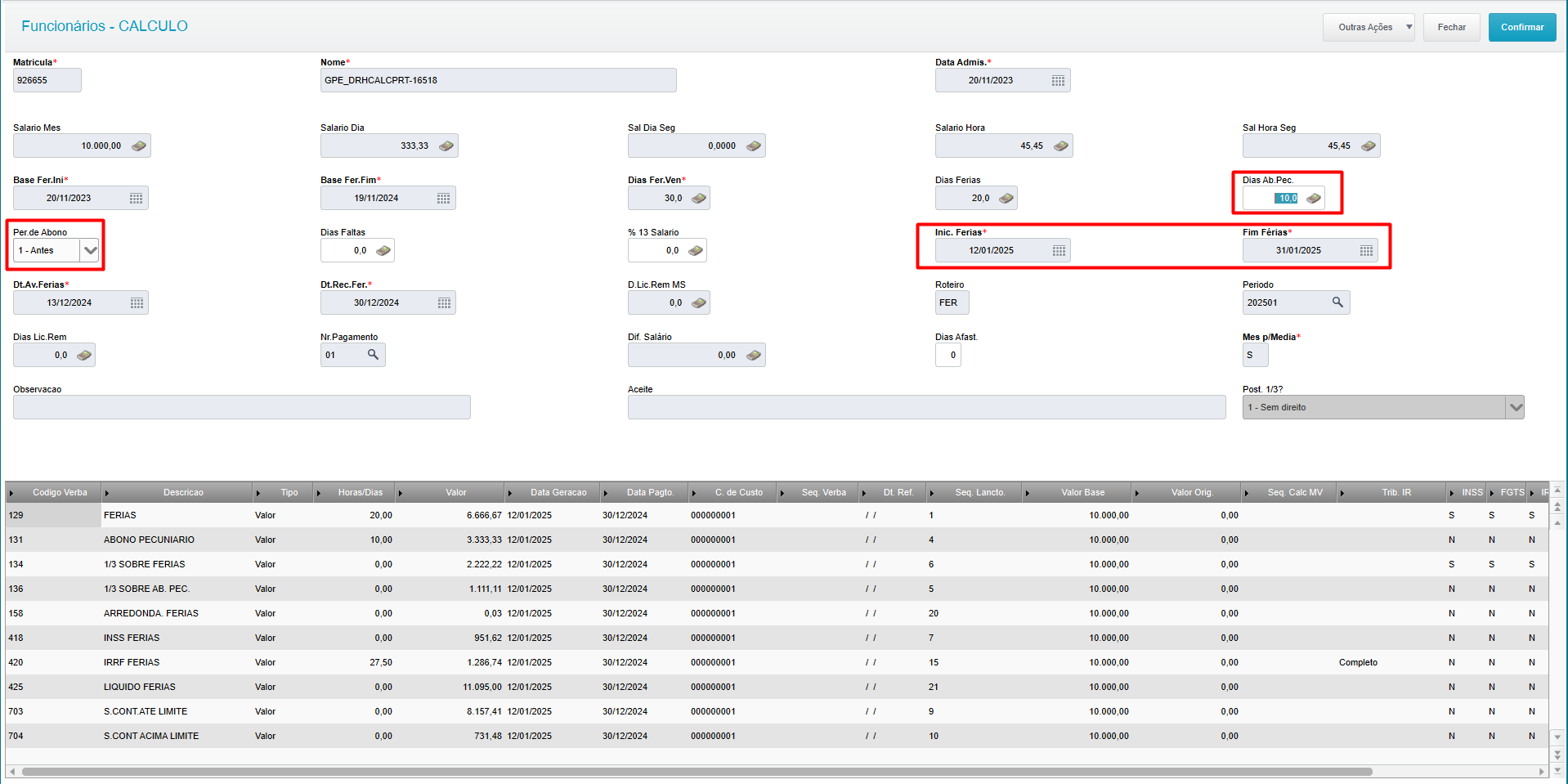1568x784 pixels.
Task: Click the Nome field GPE_DRHCALCPRT-16518
Action: tap(499, 80)
